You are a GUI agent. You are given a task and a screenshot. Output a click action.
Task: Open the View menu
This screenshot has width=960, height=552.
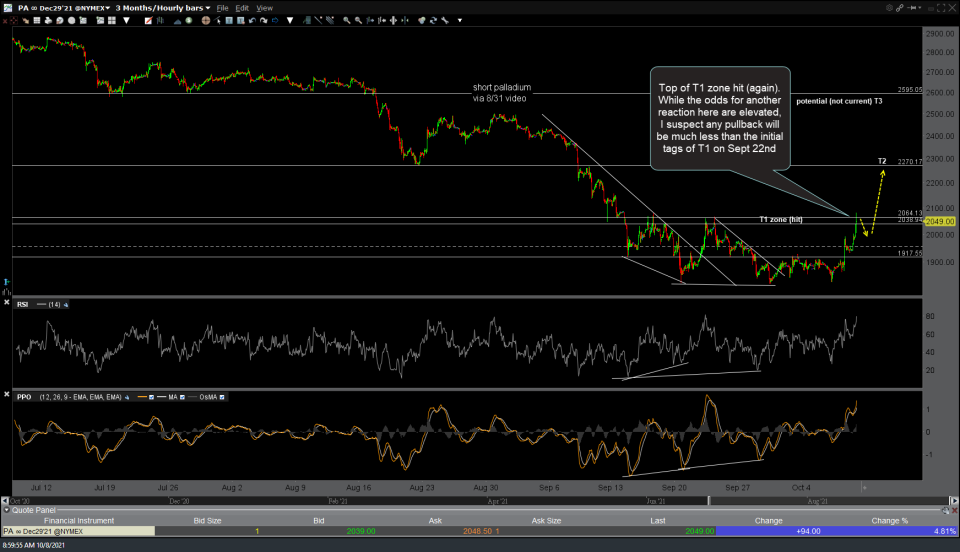265,7
